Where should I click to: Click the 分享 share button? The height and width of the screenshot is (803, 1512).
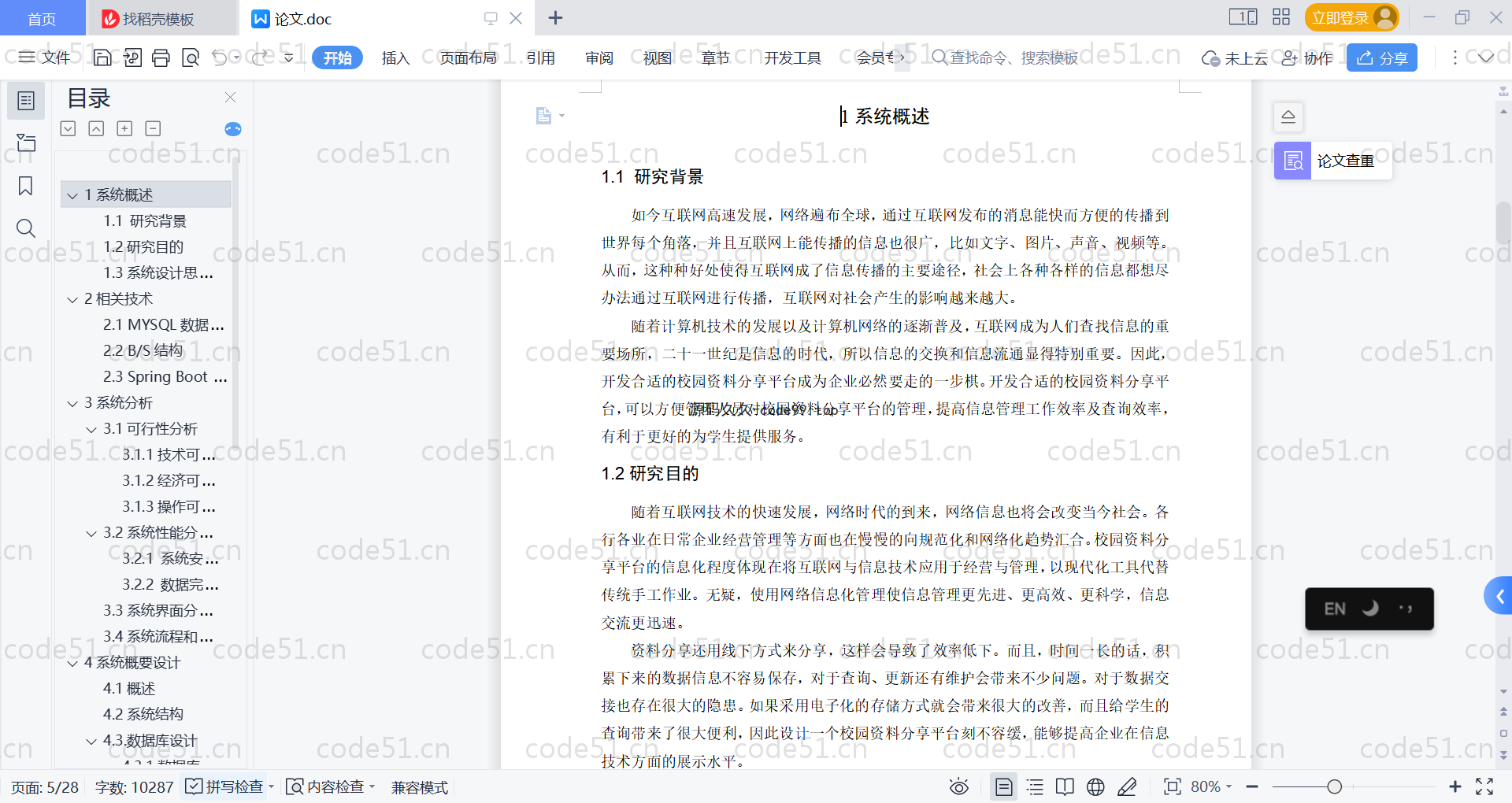1382,57
